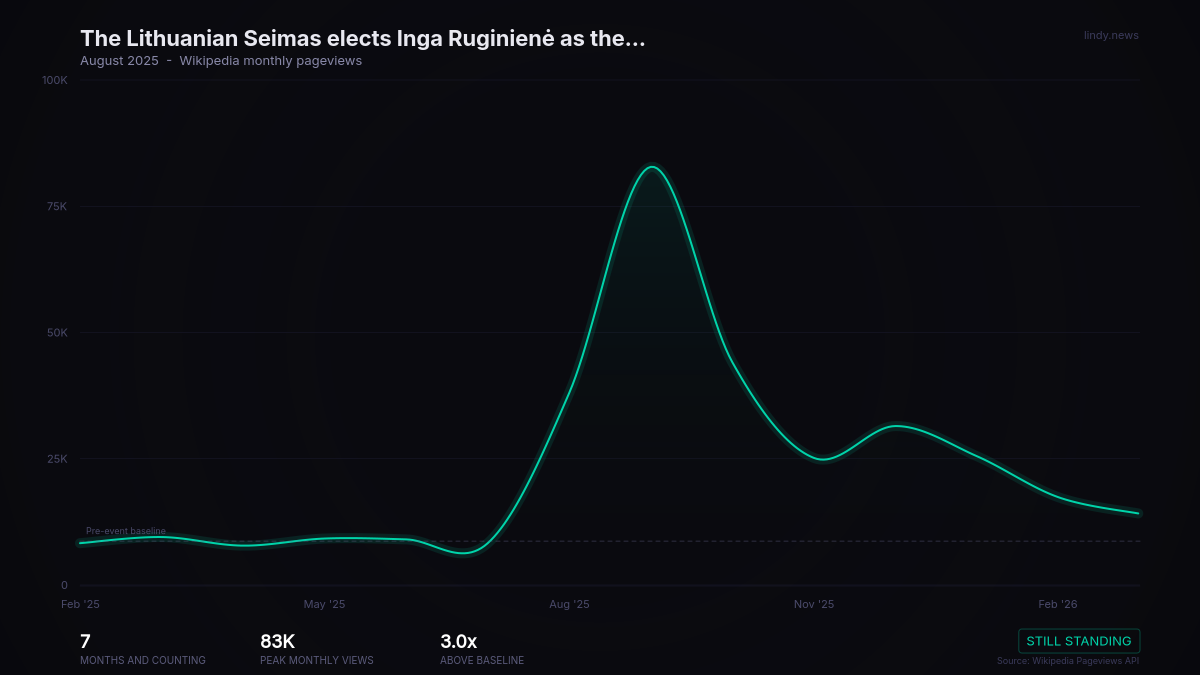Click the Nov '25 x-axis label
The height and width of the screenshot is (675, 1200).
click(x=814, y=604)
